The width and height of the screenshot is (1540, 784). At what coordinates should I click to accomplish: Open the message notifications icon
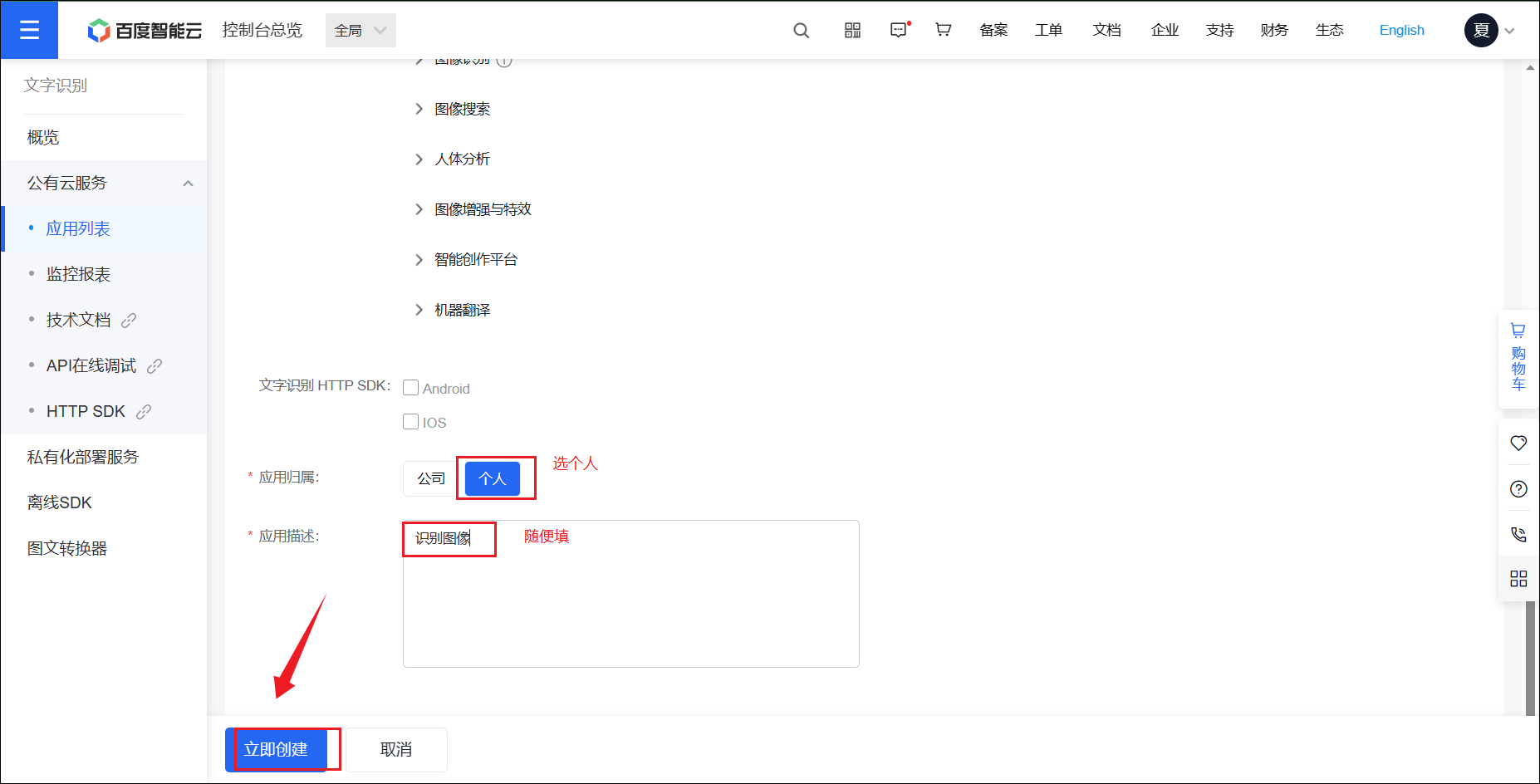(899, 31)
